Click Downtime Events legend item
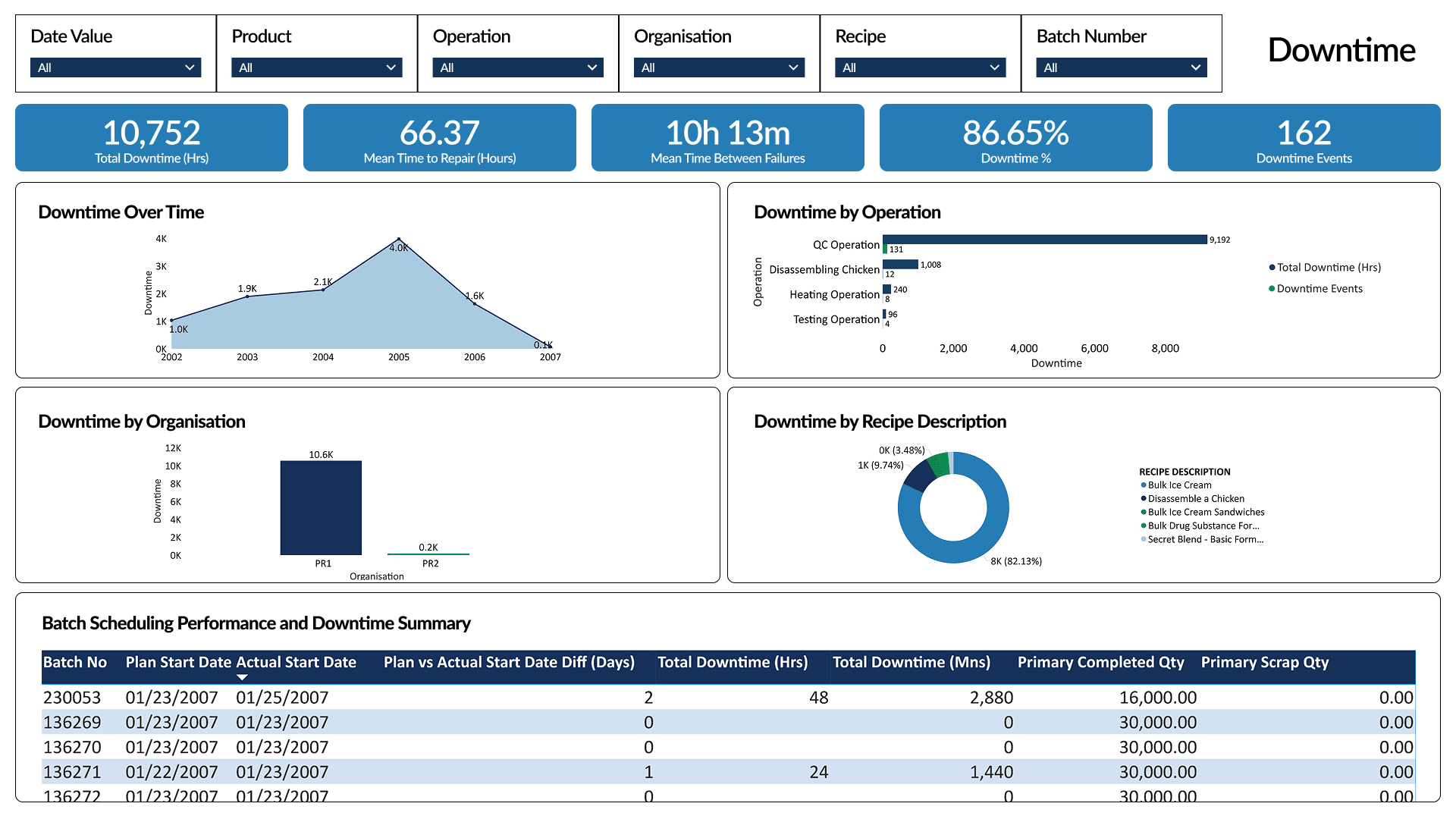The height and width of the screenshot is (819, 1456). pyautogui.click(x=1319, y=289)
